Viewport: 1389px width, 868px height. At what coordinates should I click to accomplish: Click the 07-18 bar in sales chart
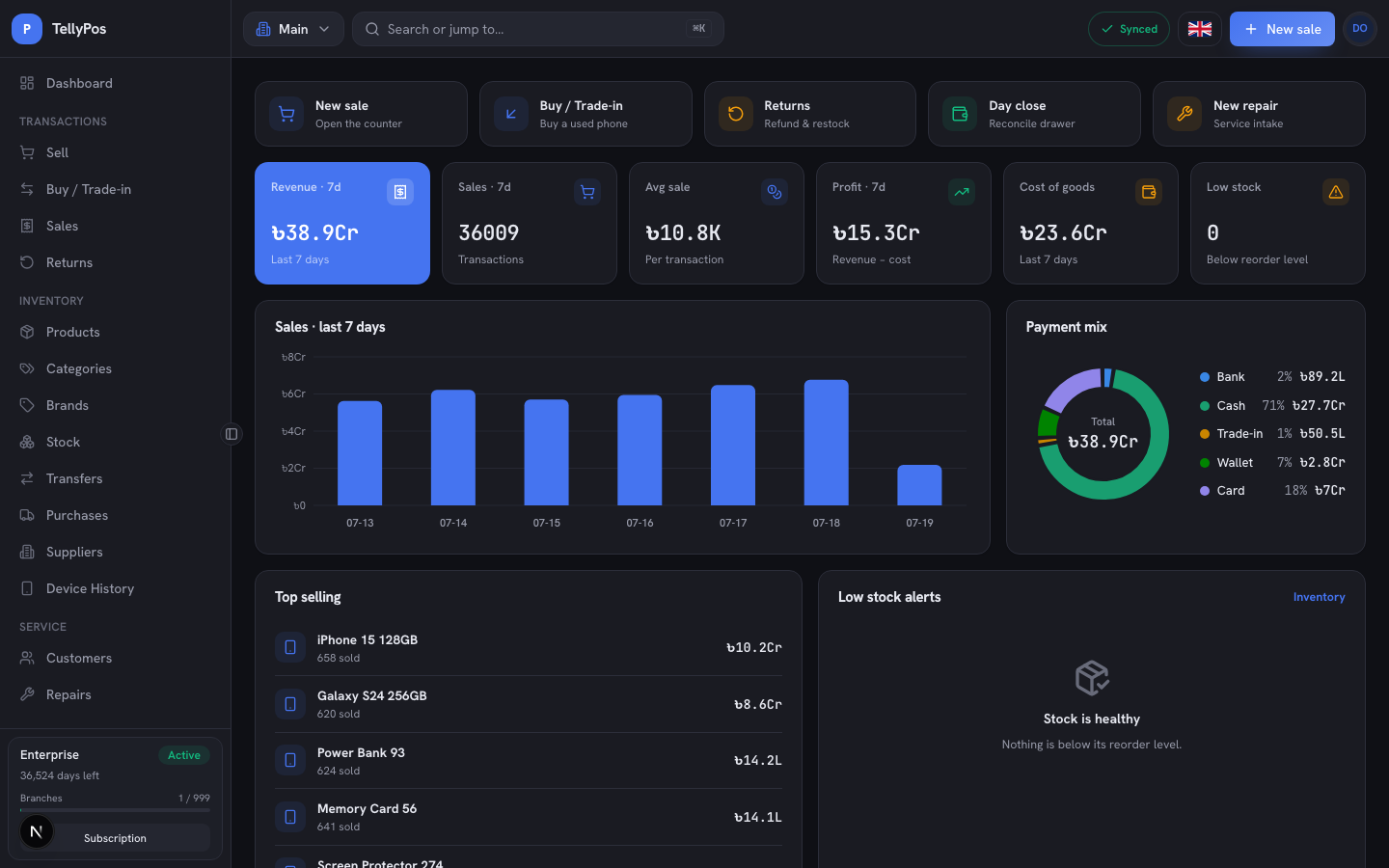827,443
